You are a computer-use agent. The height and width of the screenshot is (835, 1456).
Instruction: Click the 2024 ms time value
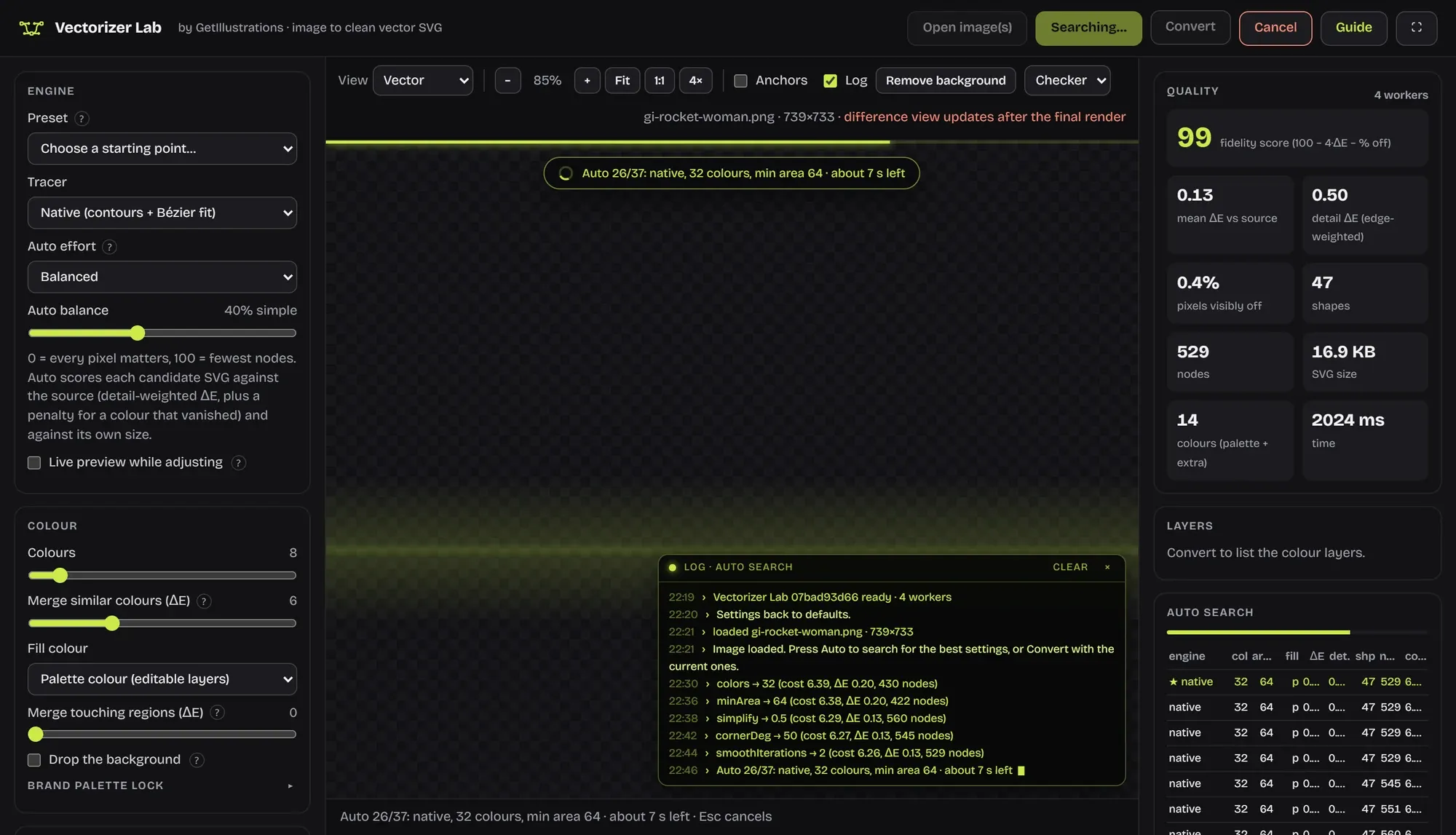coord(1348,421)
